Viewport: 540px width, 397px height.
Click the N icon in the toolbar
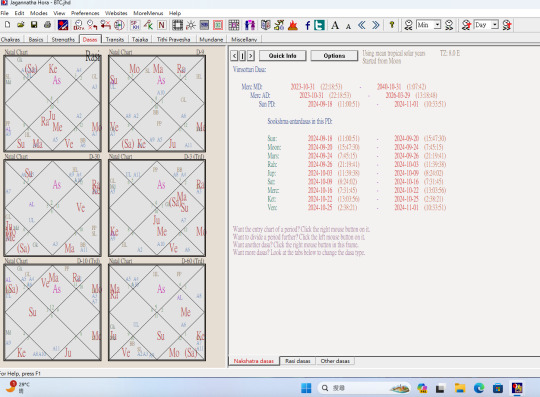pyautogui.click(x=162, y=25)
